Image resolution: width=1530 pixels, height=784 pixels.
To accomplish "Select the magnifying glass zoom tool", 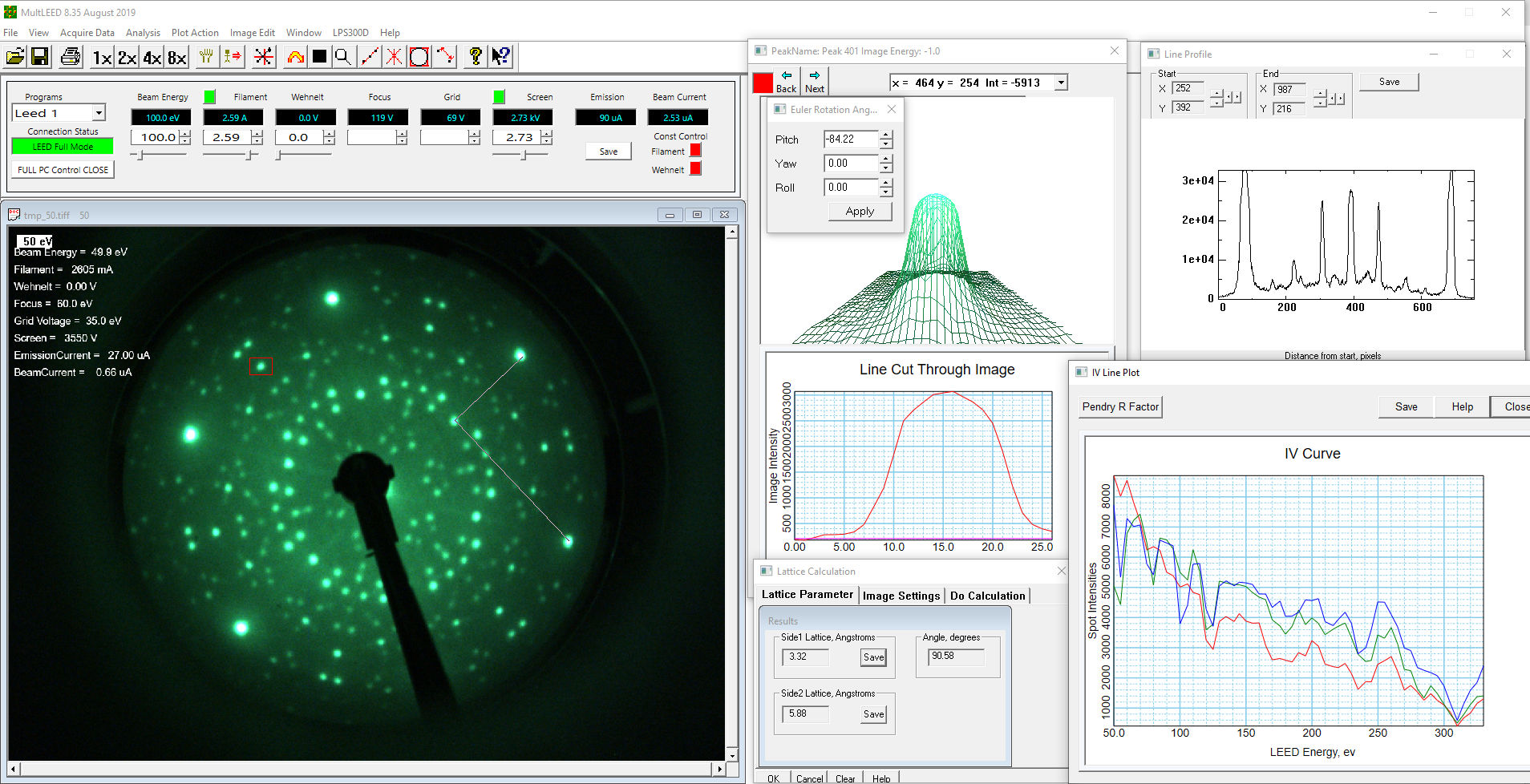I will tap(344, 57).
